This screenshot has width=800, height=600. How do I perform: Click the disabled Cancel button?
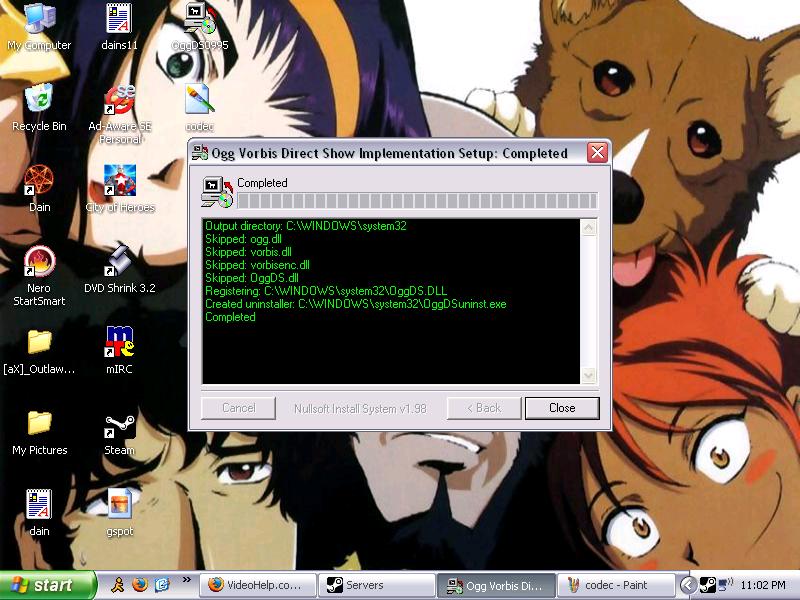(238, 408)
